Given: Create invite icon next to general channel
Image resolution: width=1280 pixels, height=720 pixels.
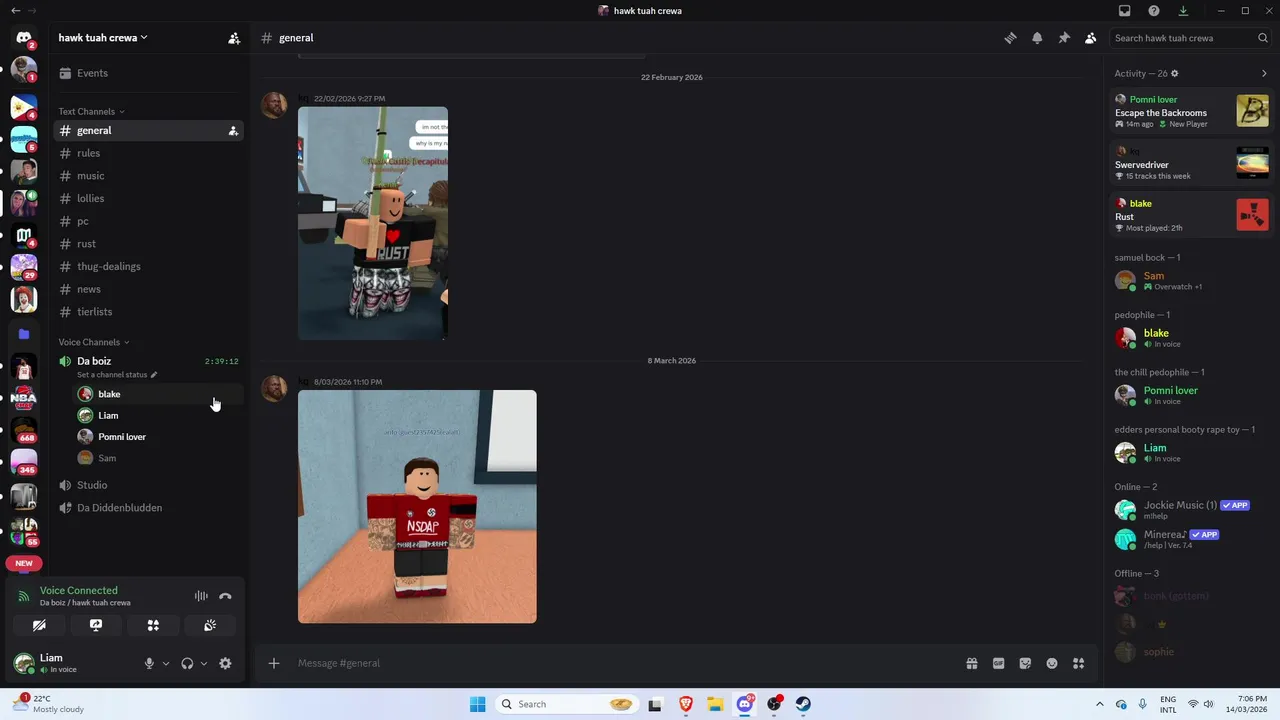Looking at the screenshot, I should 233,131.
